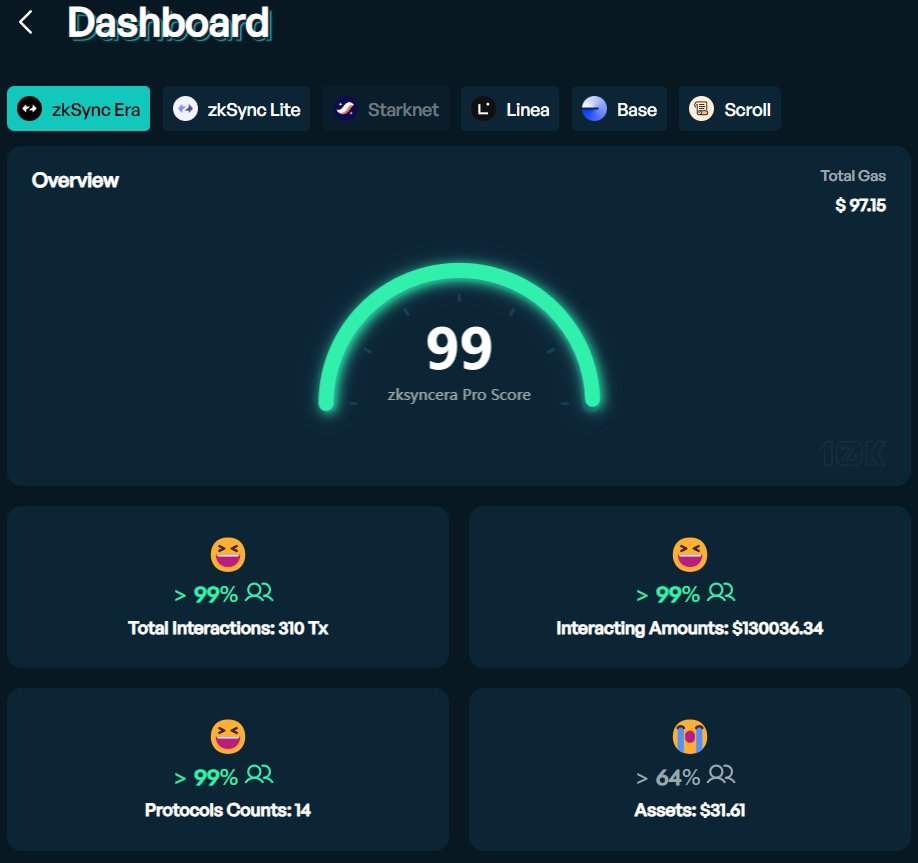This screenshot has height=863, width=918.
Task: Click the Starknet logo icon
Action: pyautogui.click(x=345, y=109)
